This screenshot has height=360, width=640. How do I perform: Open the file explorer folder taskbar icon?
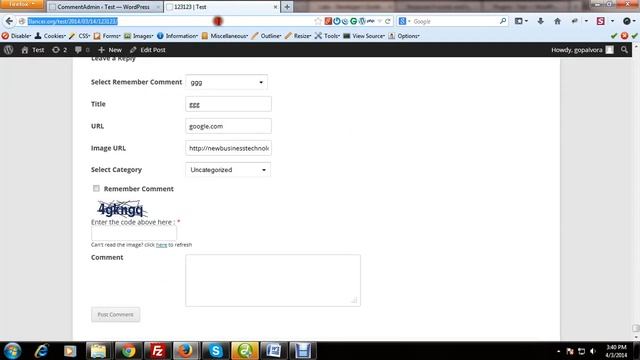coord(98,351)
